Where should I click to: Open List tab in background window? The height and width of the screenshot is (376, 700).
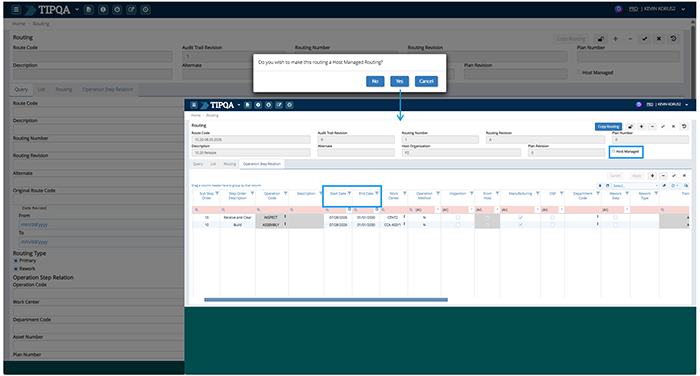coord(41,89)
